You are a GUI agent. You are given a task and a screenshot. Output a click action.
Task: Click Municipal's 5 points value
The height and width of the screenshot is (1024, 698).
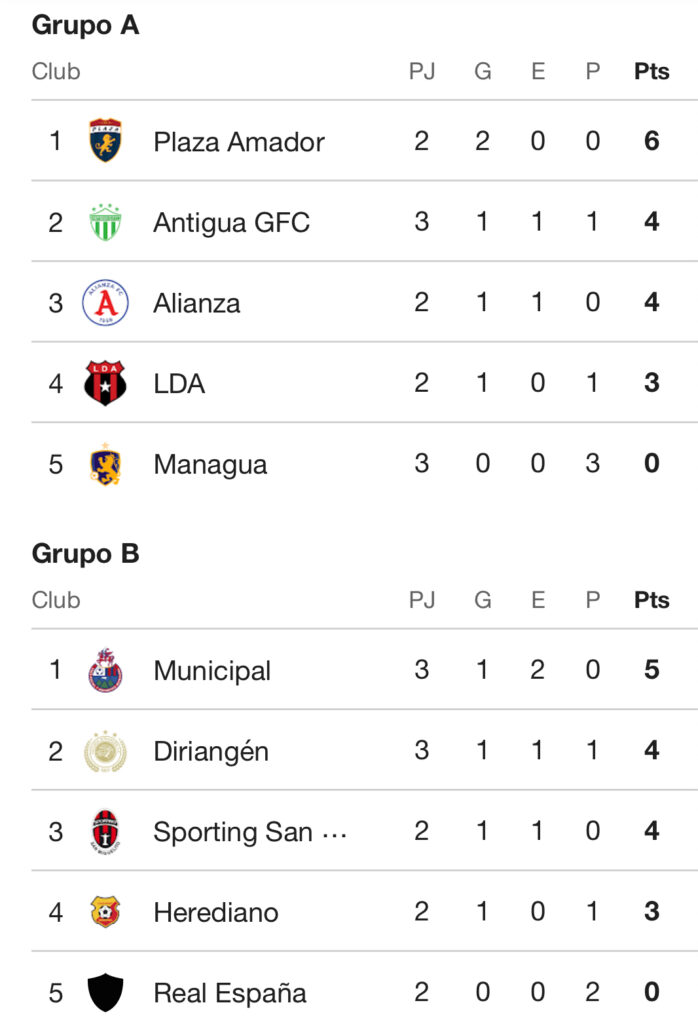click(652, 670)
